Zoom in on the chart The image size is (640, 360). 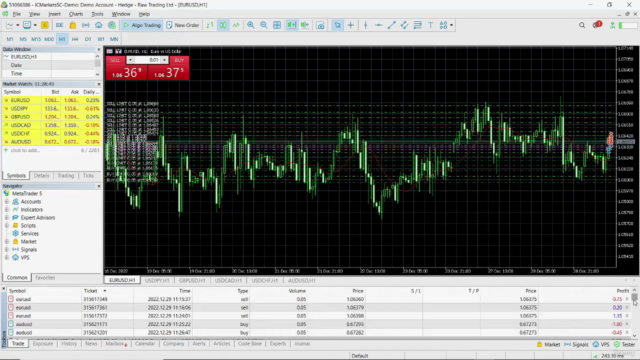pyautogui.click(x=251, y=25)
